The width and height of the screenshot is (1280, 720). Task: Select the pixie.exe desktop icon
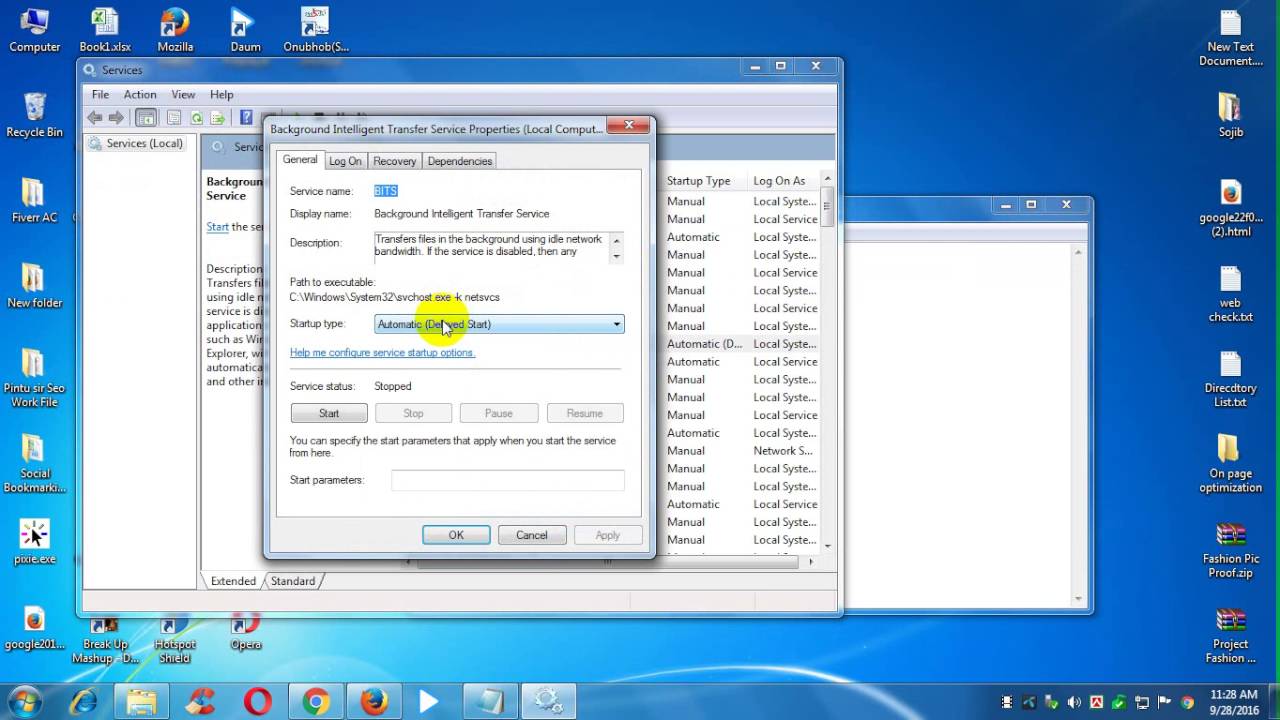34,542
